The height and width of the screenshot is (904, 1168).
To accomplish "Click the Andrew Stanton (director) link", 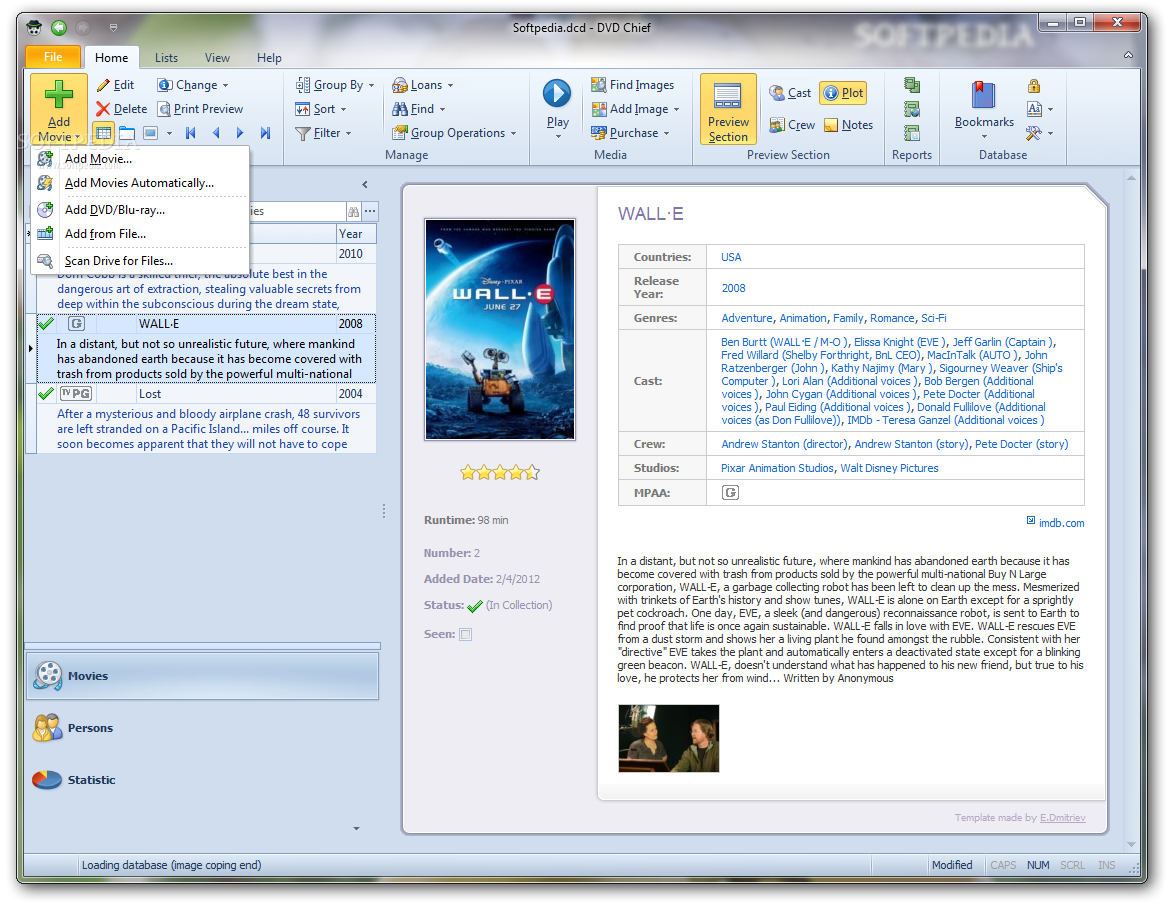I will pyautogui.click(x=784, y=445).
